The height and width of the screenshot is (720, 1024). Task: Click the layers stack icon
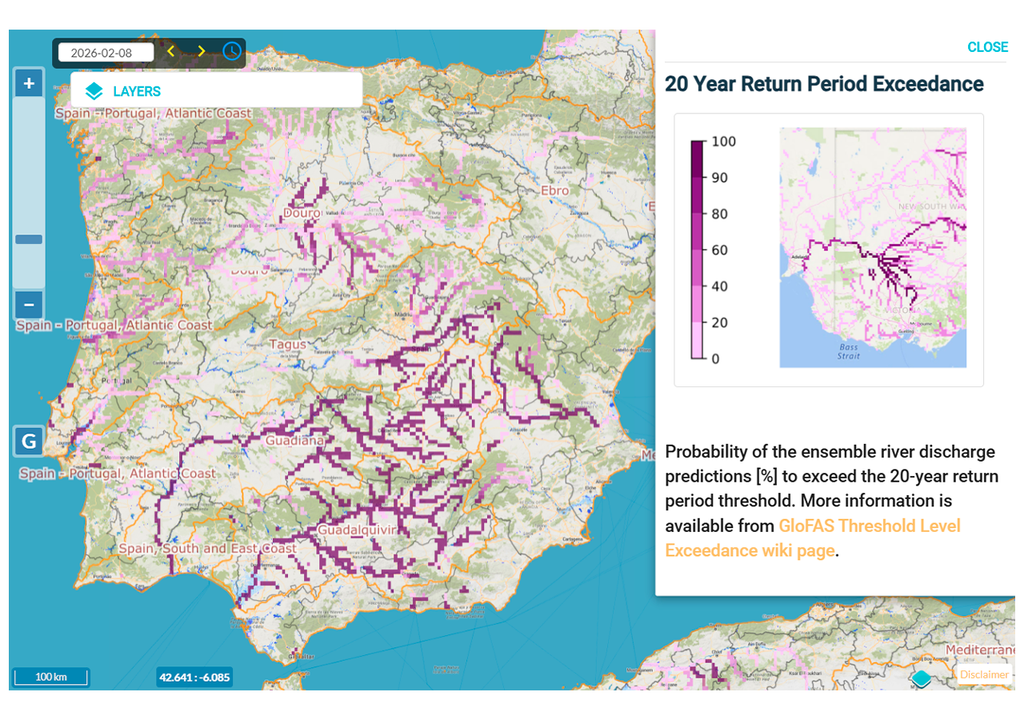[x=93, y=91]
